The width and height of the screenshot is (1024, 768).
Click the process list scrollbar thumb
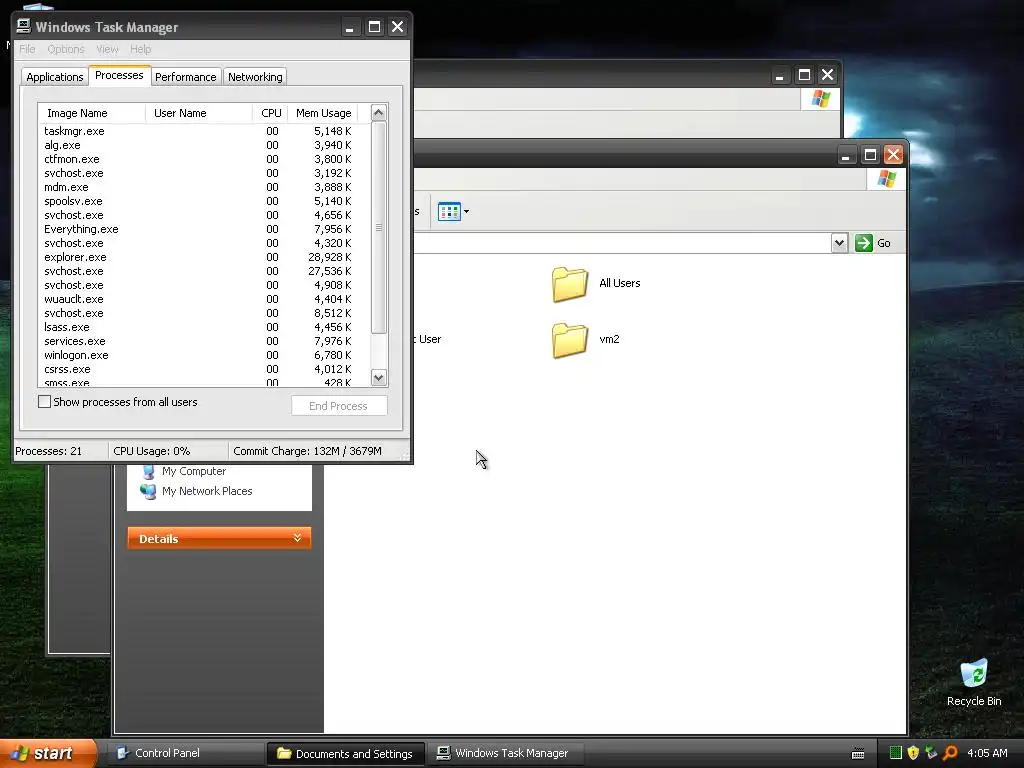[x=379, y=227]
